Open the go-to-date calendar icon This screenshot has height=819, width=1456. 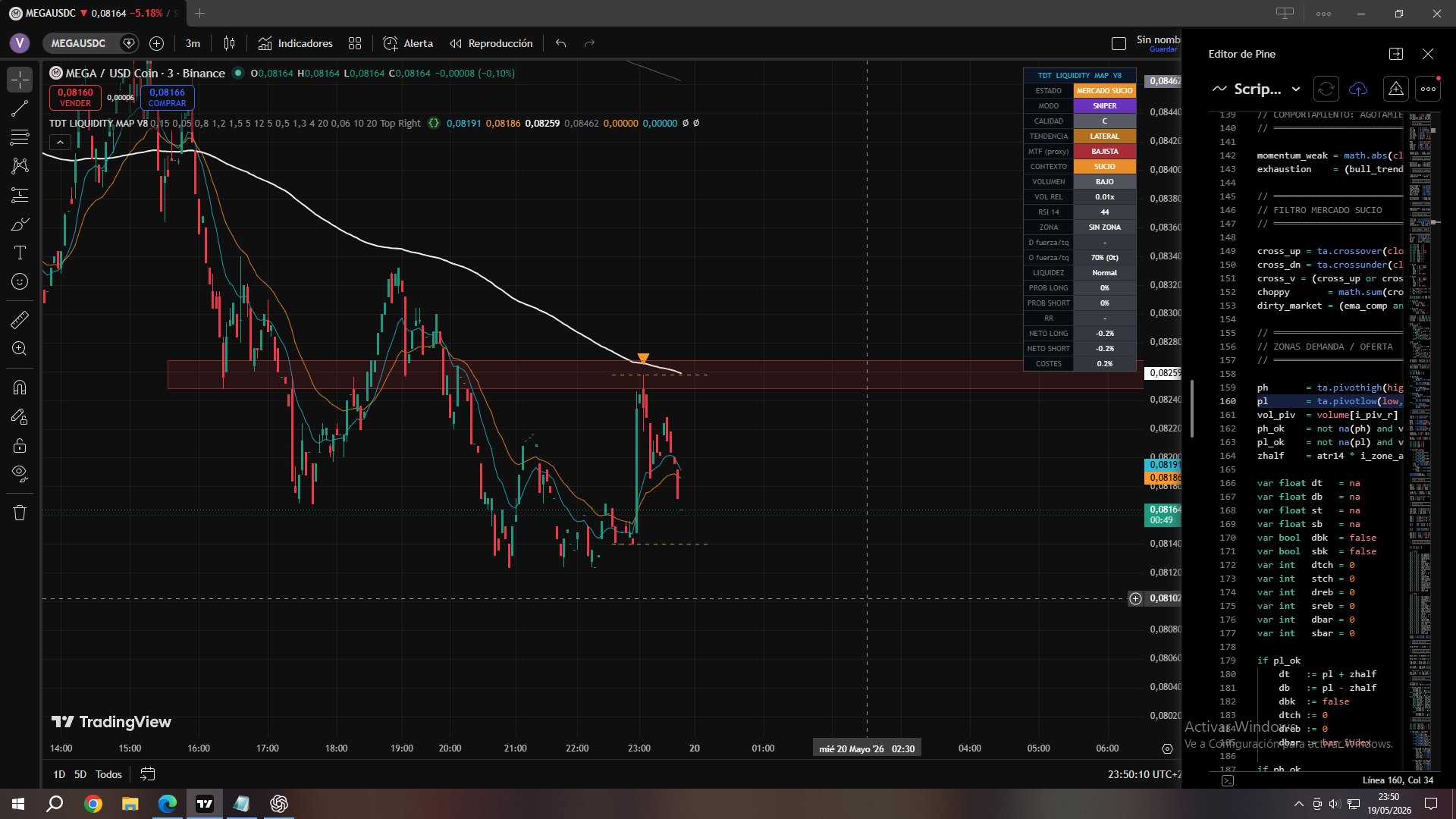coord(148,774)
